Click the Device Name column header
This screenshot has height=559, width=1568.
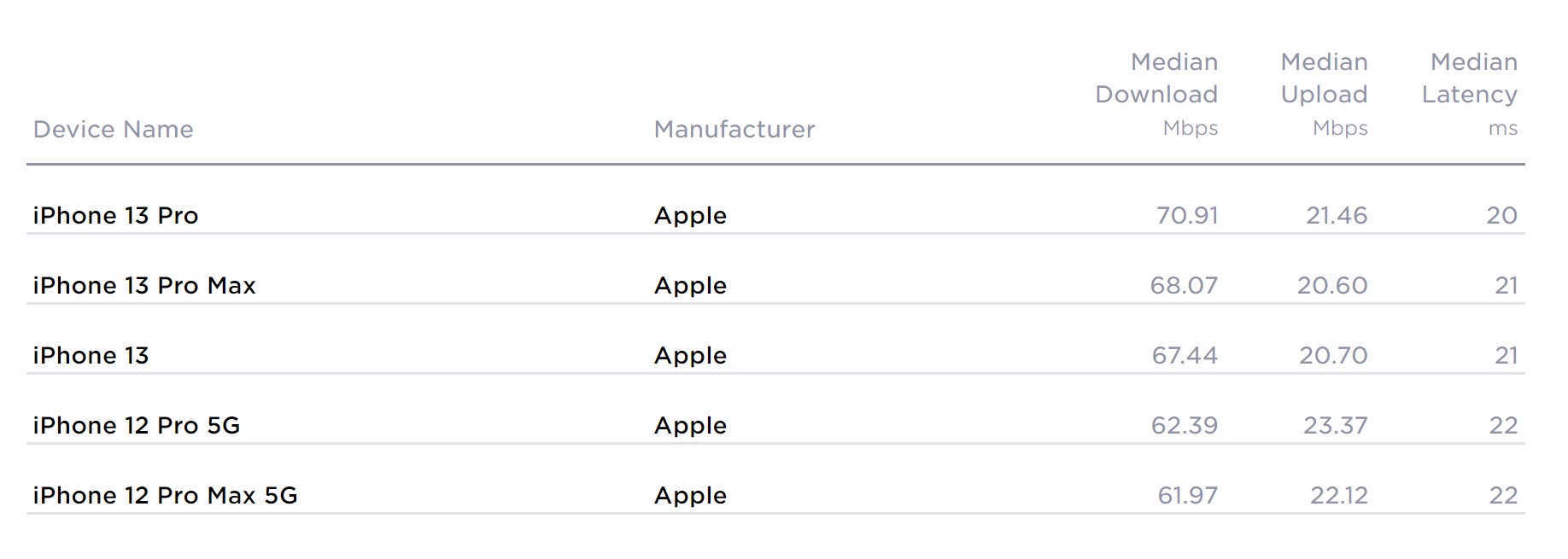click(113, 129)
